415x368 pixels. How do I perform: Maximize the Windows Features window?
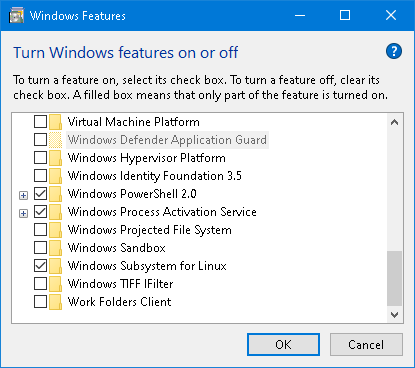tap(345, 15)
